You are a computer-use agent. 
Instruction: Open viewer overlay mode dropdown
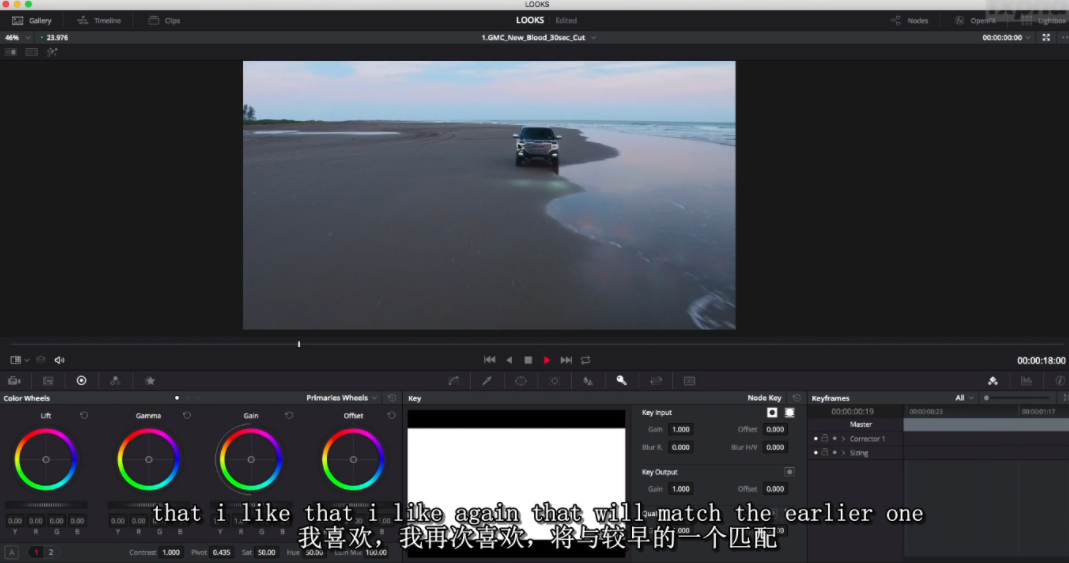tap(19, 360)
